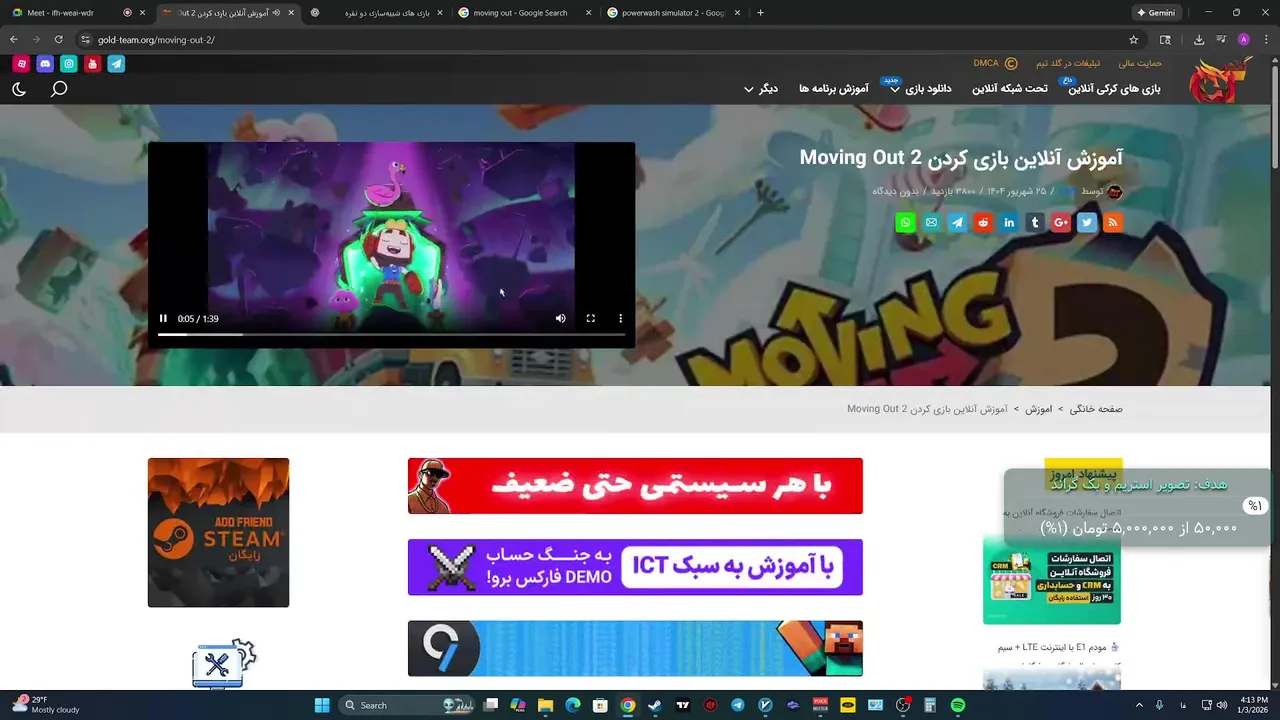The height and width of the screenshot is (720, 1280).
Task: Open the video in fullscreen
Action: tap(590, 319)
